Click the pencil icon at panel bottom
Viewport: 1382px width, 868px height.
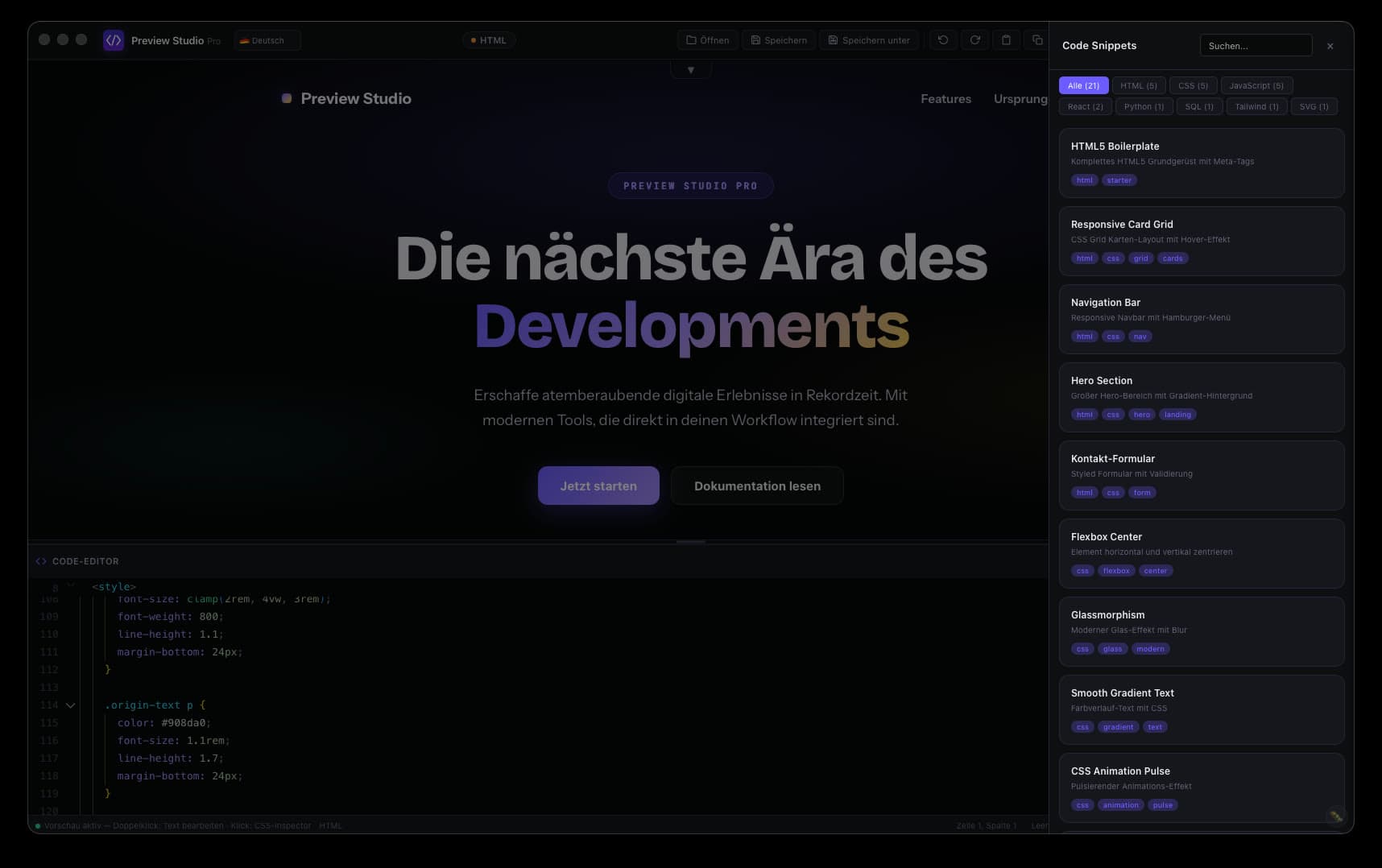pos(1336,816)
